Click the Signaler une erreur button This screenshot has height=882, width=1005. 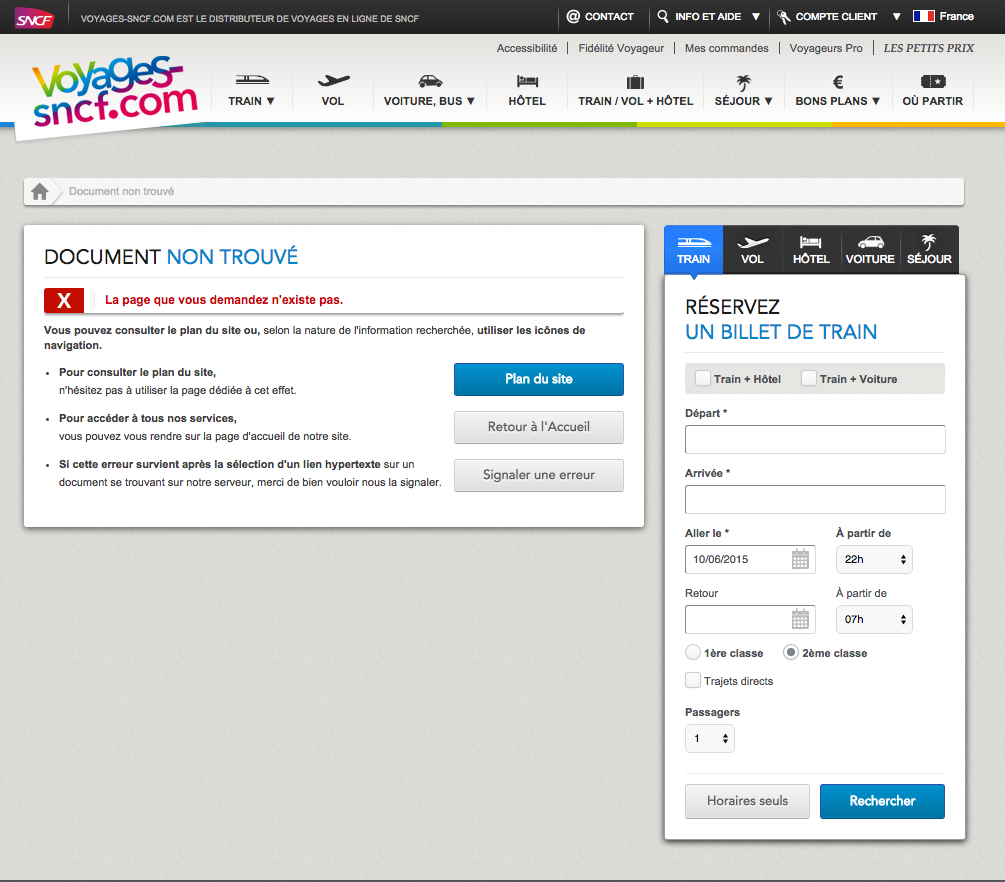click(538, 475)
